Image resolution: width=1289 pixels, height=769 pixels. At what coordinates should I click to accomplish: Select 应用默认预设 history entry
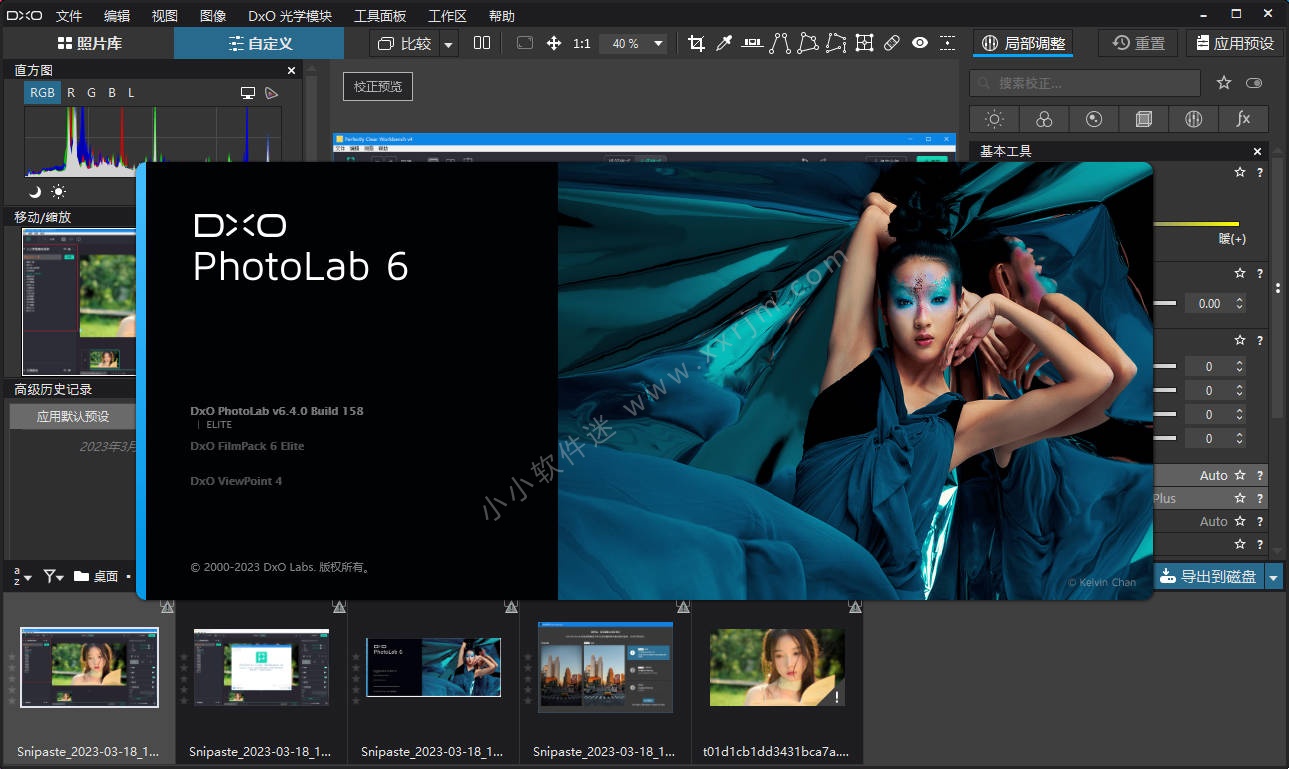73,416
